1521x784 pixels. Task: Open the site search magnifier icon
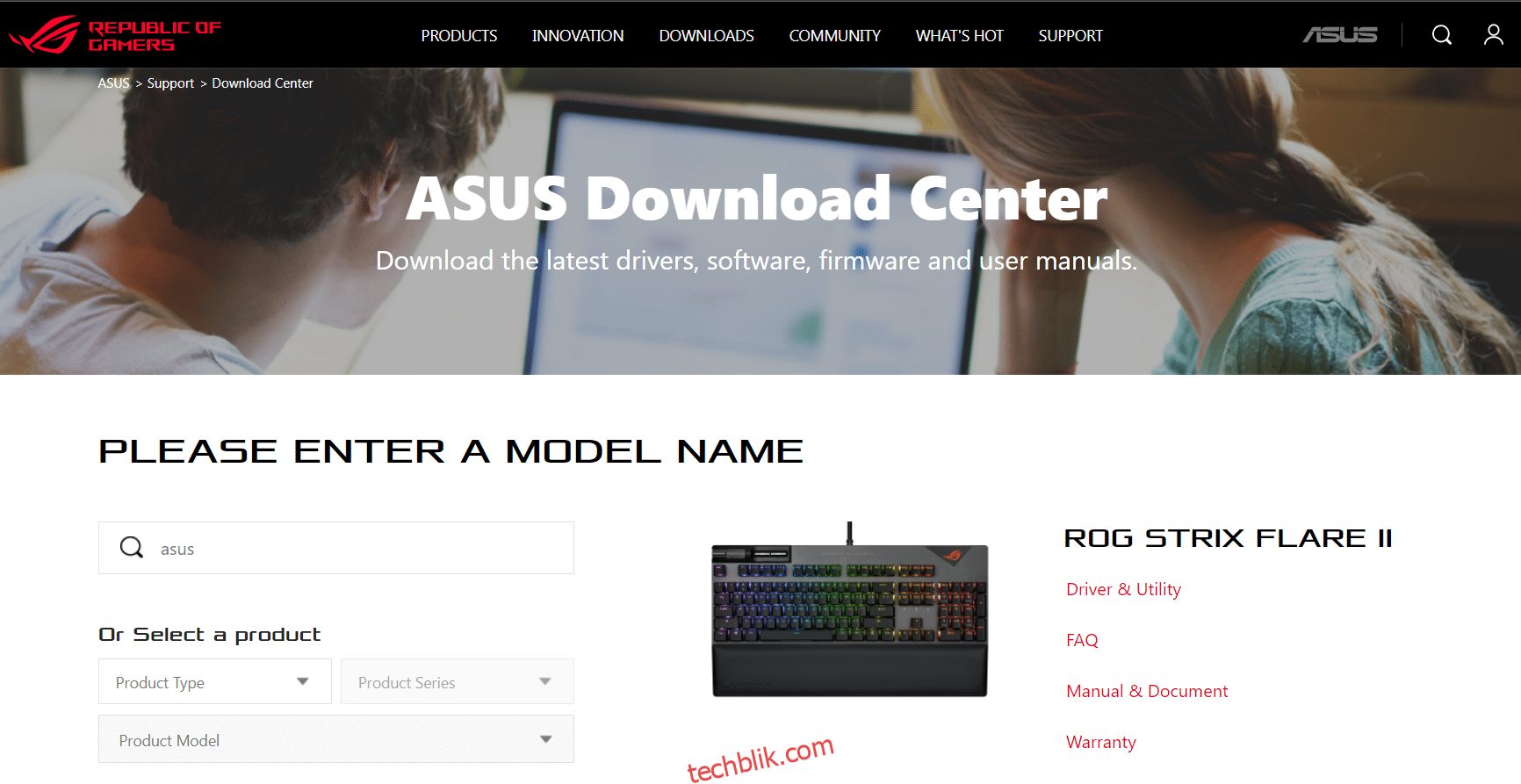pyautogui.click(x=1442, y=35)
